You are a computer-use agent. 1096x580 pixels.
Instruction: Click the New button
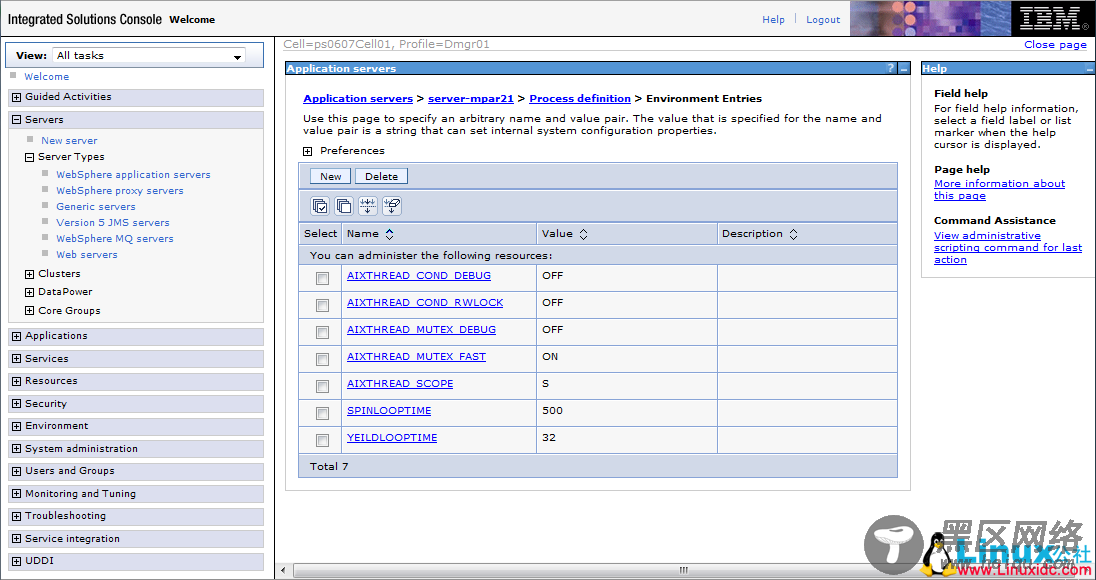[x=331, y=177]
